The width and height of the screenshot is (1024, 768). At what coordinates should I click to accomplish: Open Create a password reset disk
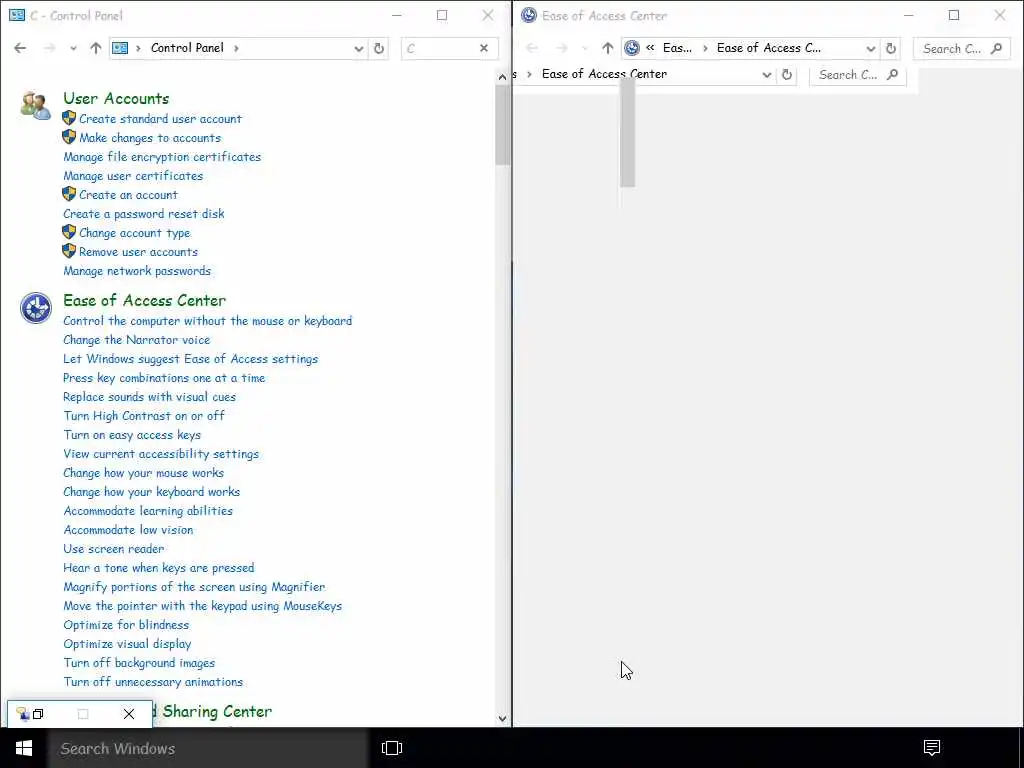click(144, 214)
